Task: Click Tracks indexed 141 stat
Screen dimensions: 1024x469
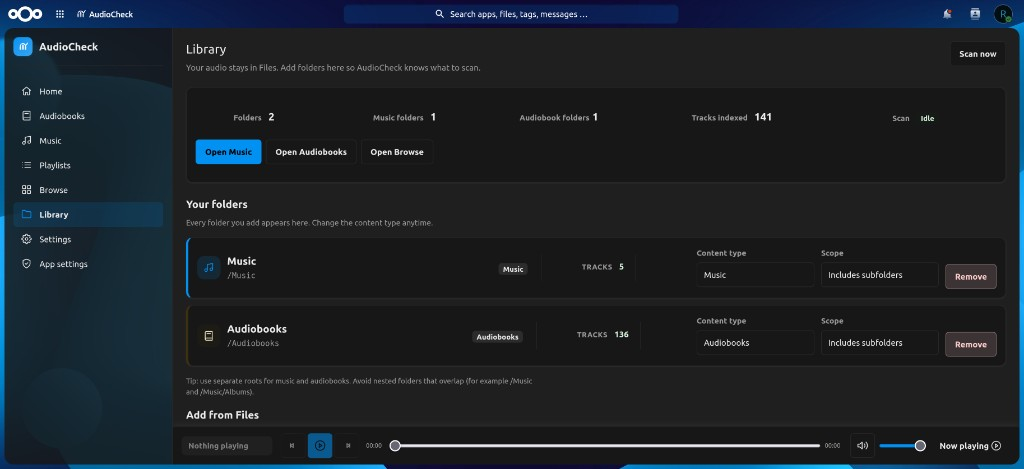Action: (x=731, y=118)
